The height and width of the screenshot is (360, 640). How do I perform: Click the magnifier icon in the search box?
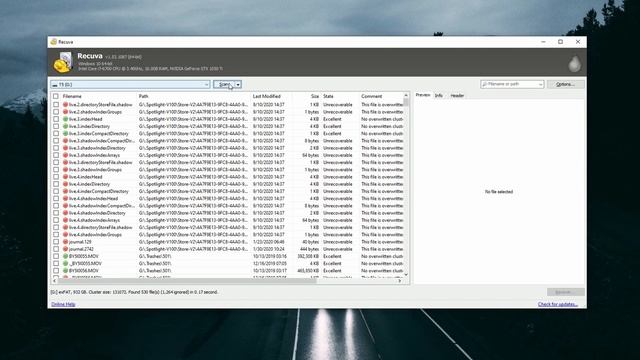point(484,84)
